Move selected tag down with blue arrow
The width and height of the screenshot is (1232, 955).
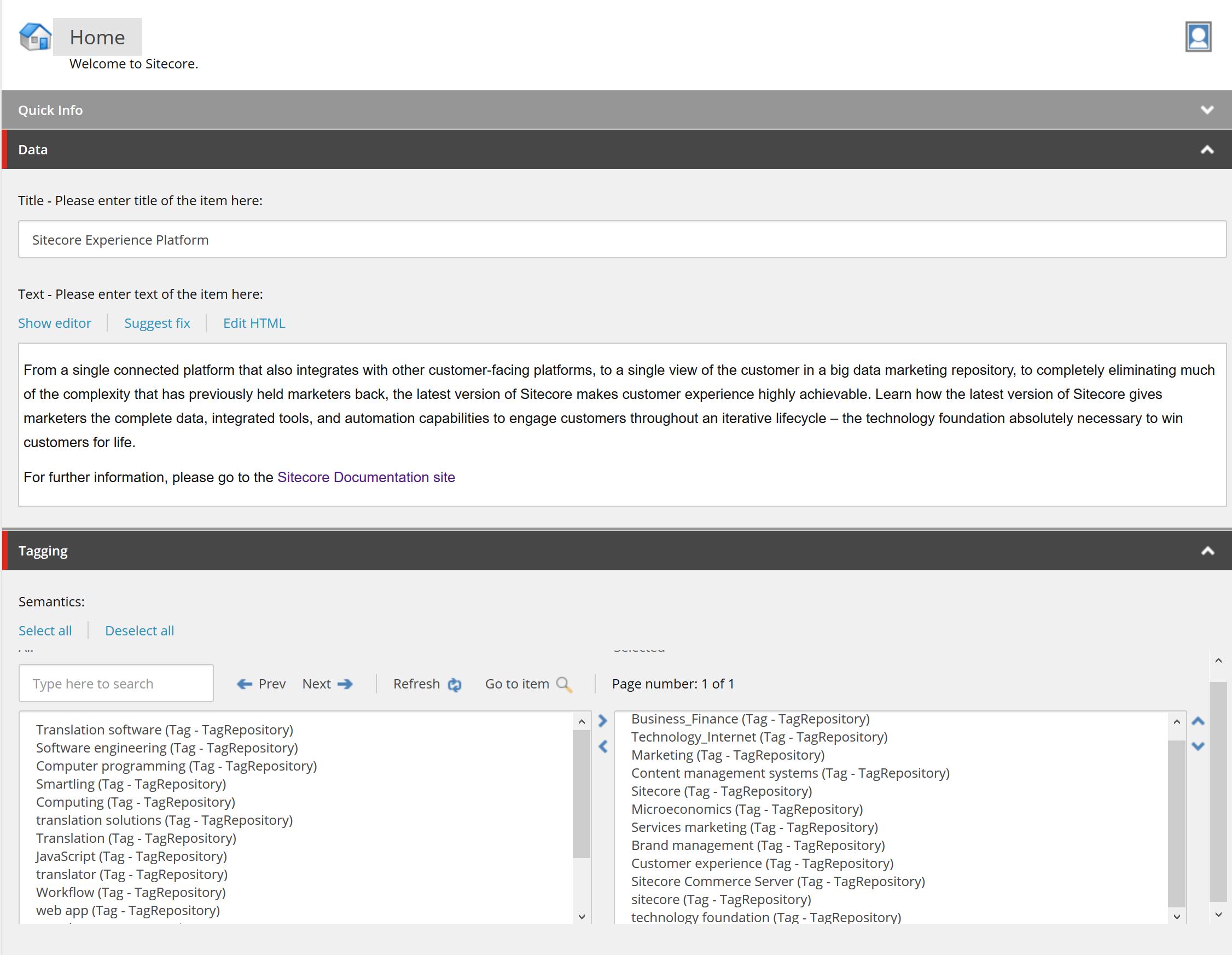(x=1198, y=746)
